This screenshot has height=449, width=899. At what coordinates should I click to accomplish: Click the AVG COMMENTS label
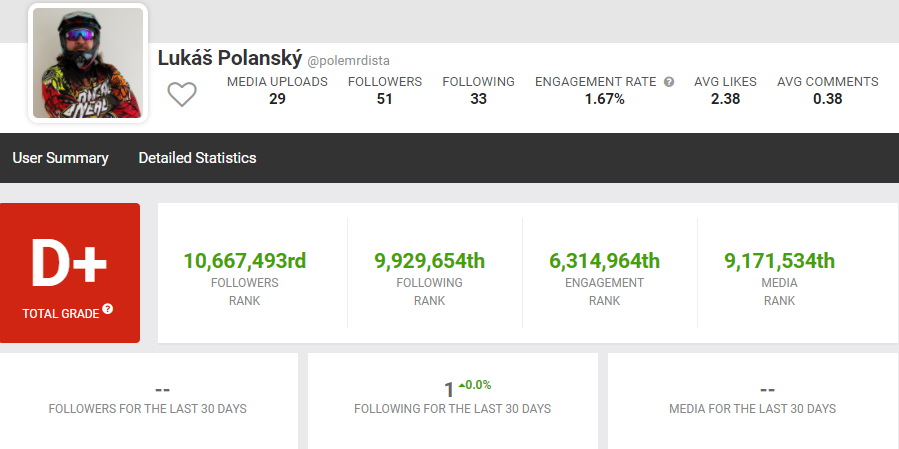[x=827, y=82]
